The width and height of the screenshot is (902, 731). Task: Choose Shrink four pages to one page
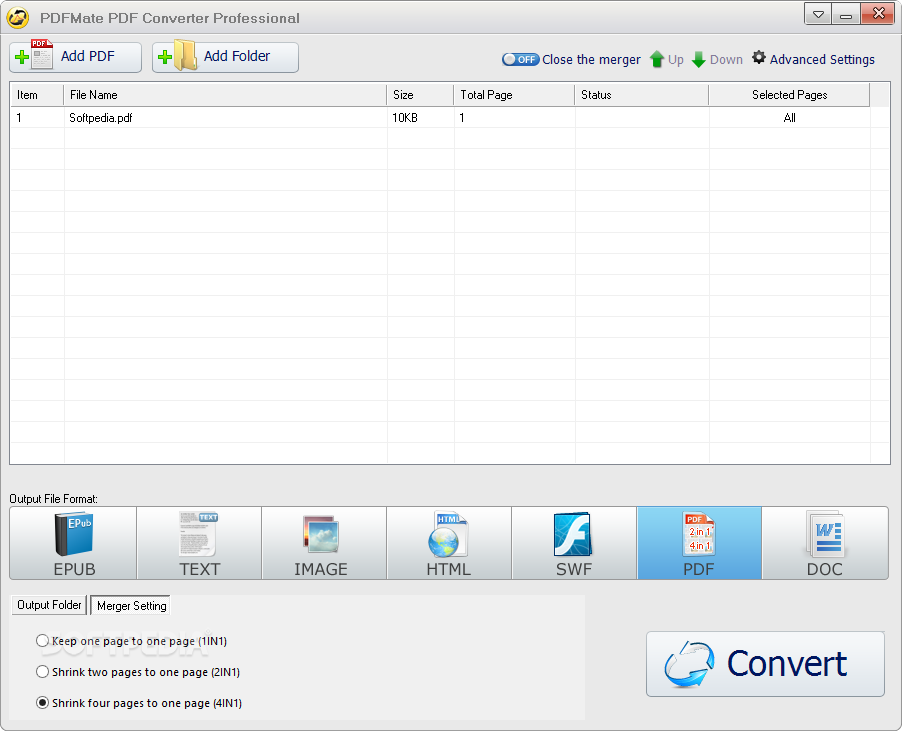139,703
